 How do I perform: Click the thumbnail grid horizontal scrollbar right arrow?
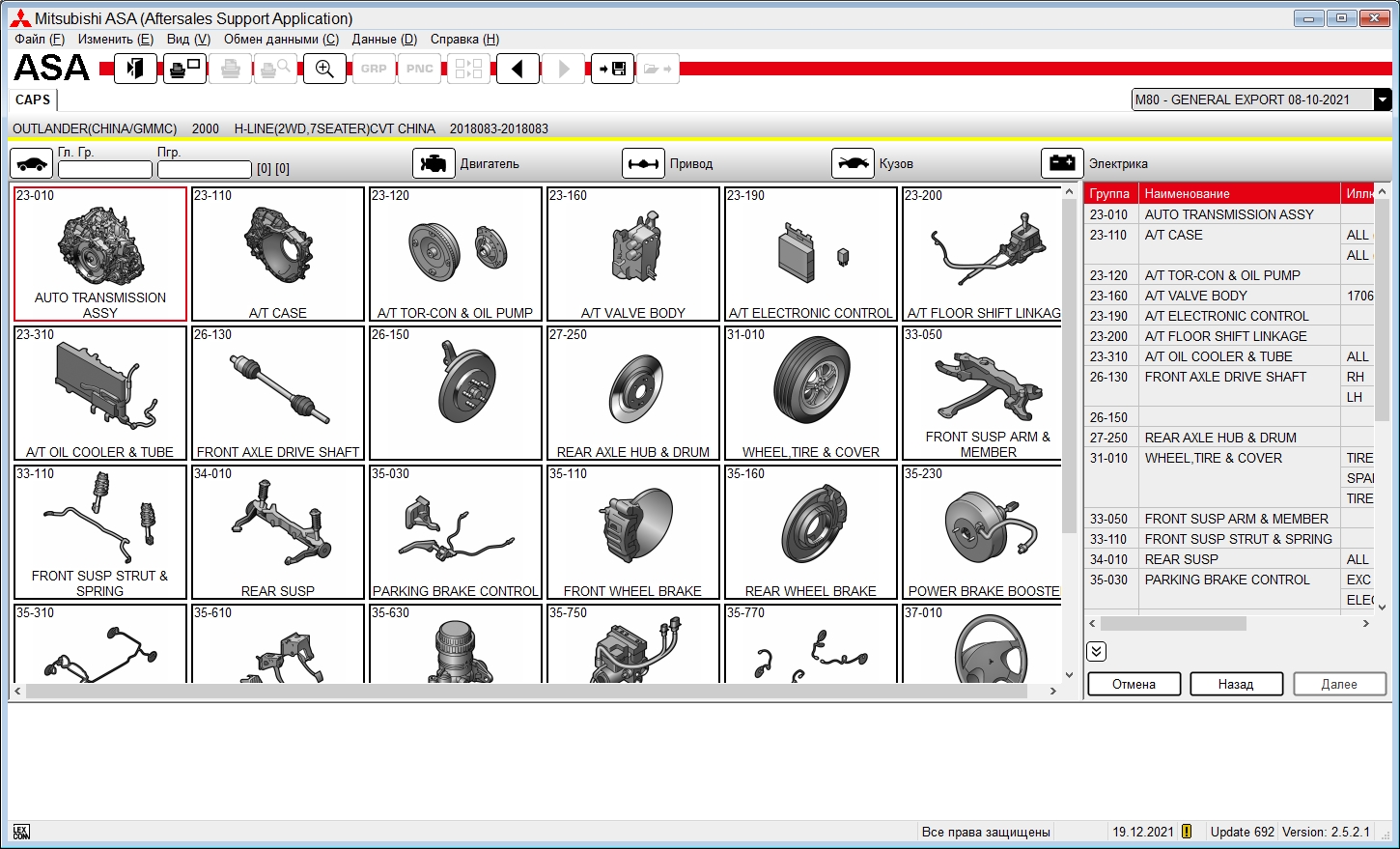1053,692
